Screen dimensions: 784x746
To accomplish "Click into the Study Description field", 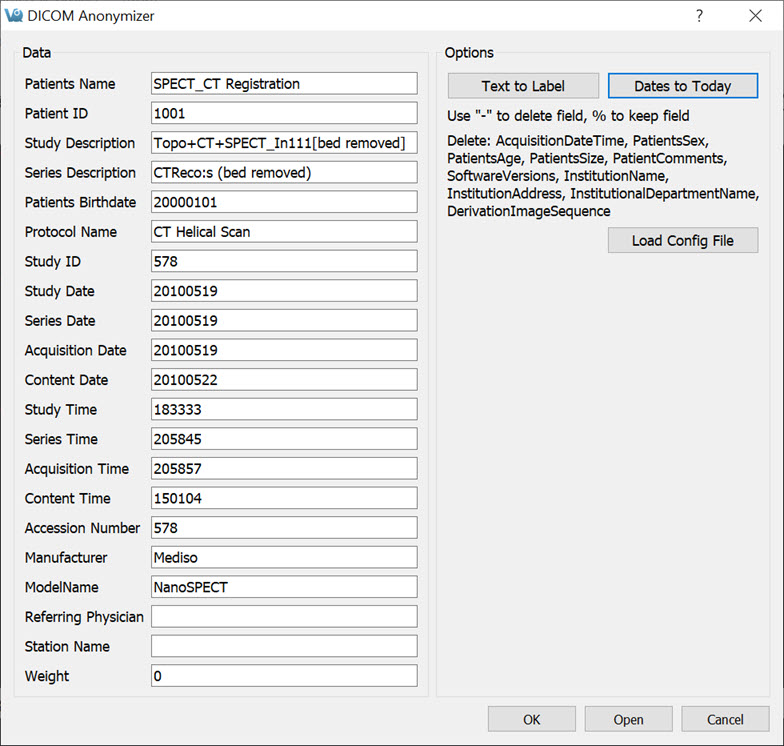I will (284, 143).
